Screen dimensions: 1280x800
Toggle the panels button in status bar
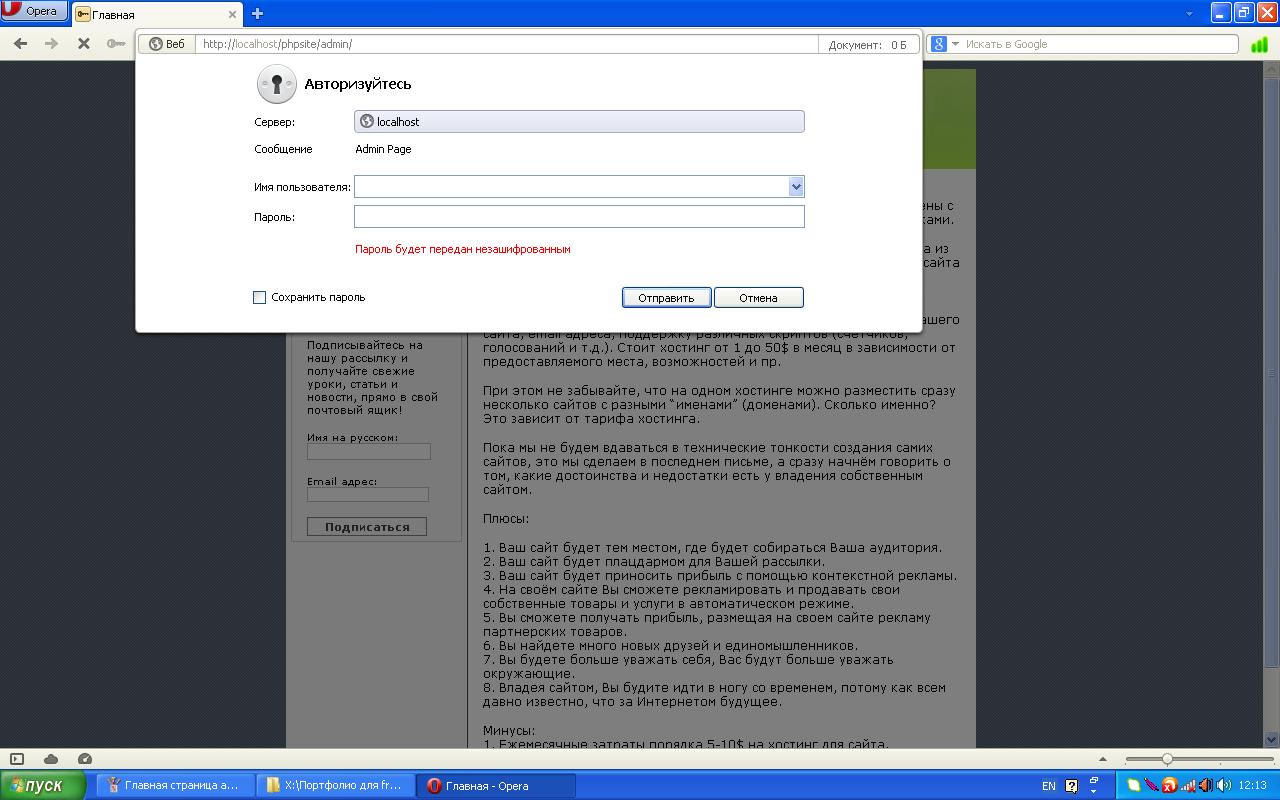click(16, 759)
